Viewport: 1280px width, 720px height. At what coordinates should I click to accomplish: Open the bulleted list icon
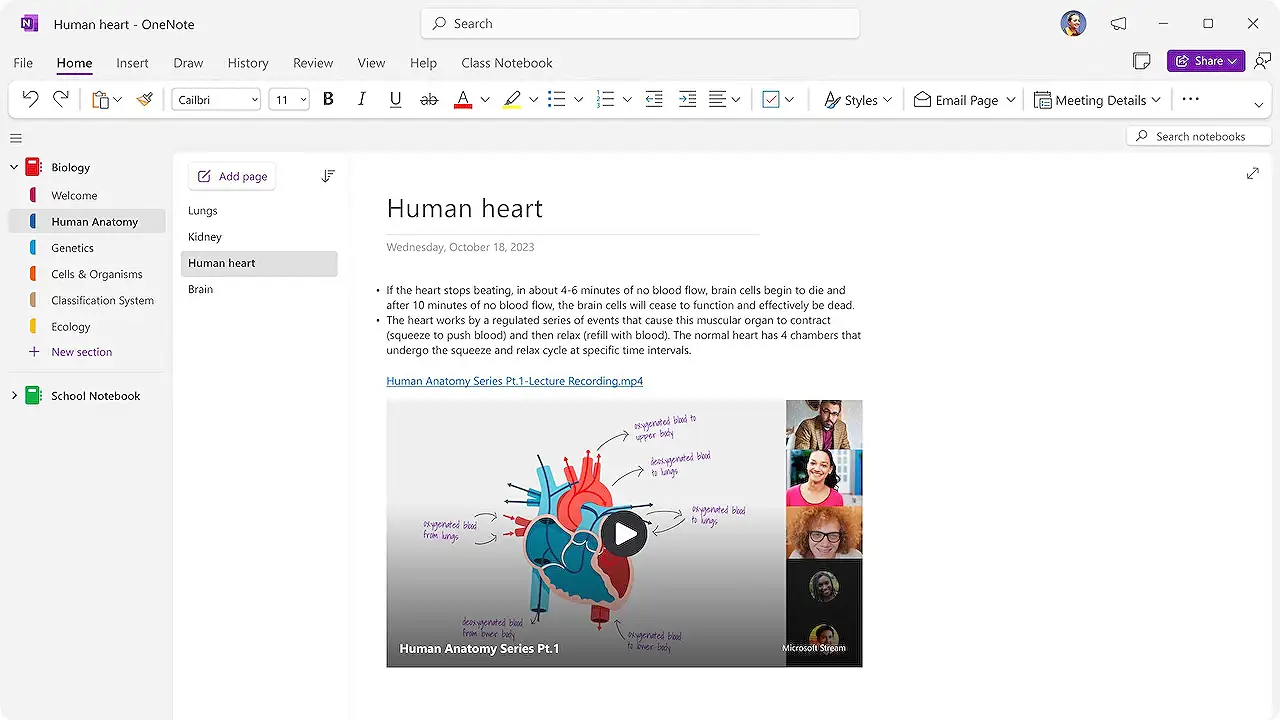[x=556, y=99]
